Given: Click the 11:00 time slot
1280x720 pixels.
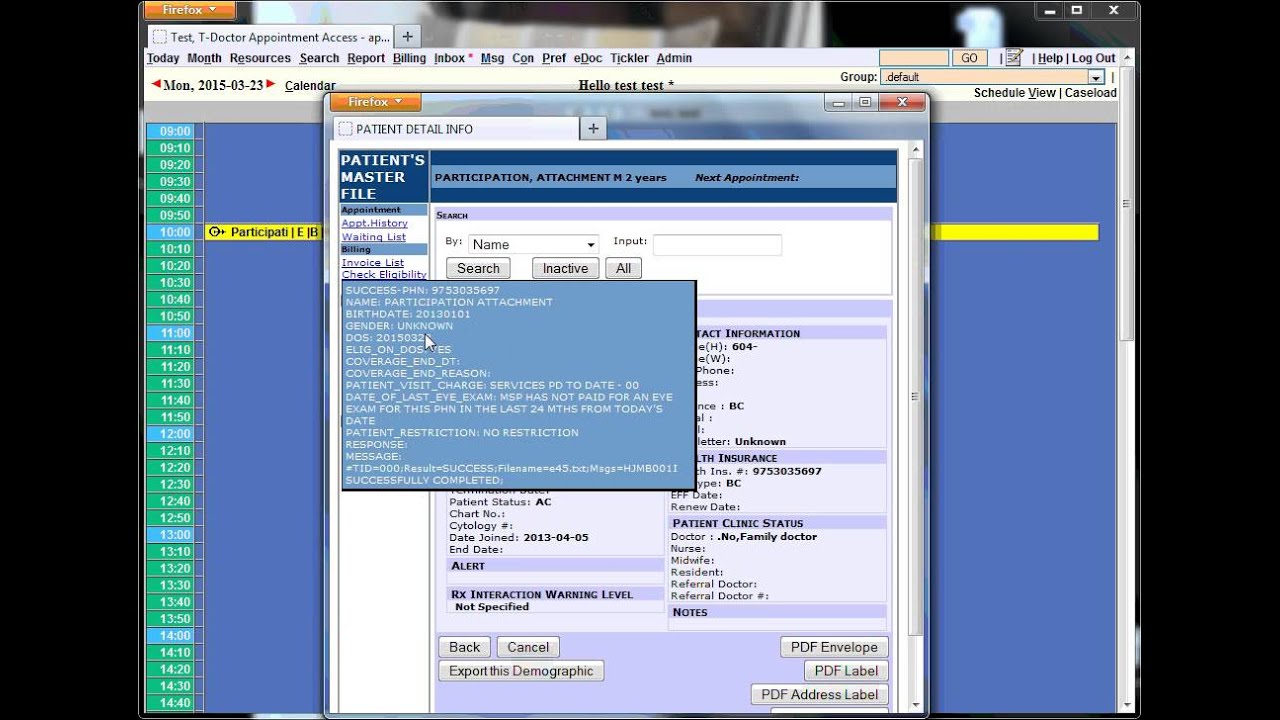Looking at the screenshot, I should pyautogui.click(x=174, y=333).
